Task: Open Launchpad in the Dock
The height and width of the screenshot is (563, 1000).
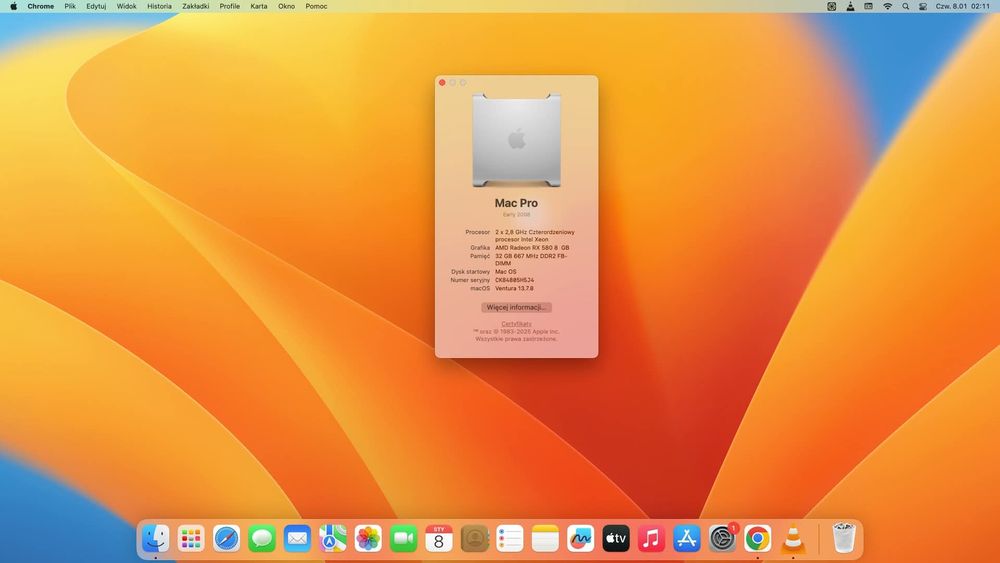Action: tap(191, 539)
